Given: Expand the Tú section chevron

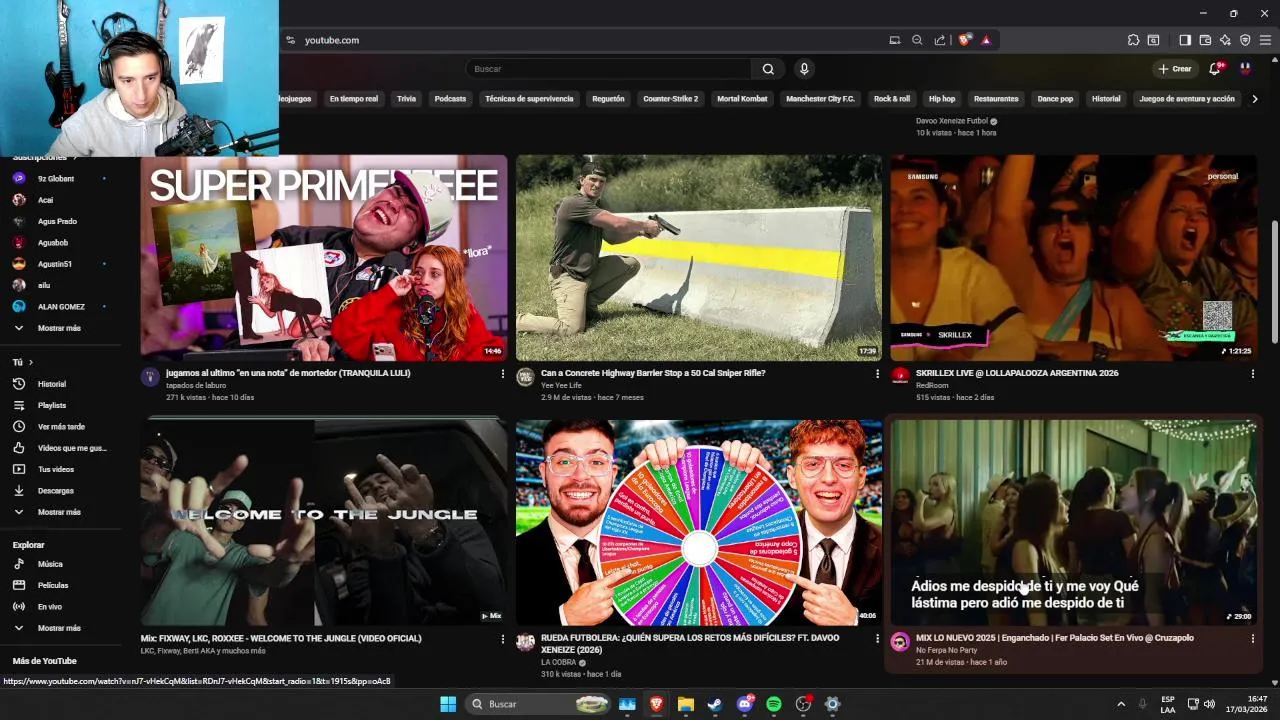Looking at the screenshot, I should pyautogui.click(x=31, y=362).
